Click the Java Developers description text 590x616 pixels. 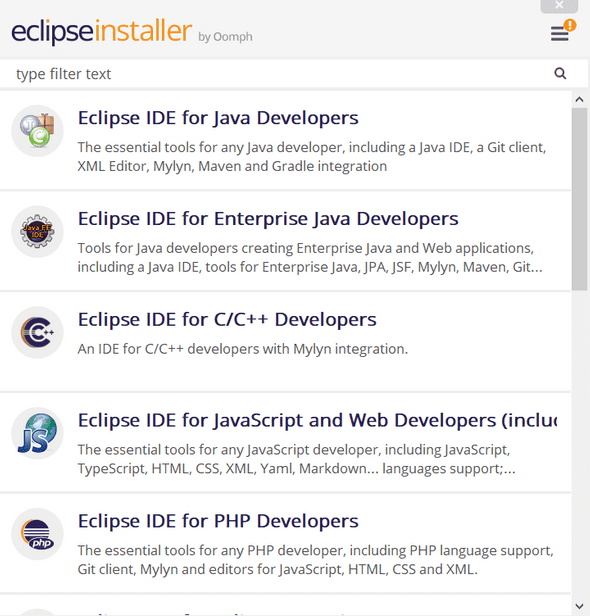pos(312,157)
